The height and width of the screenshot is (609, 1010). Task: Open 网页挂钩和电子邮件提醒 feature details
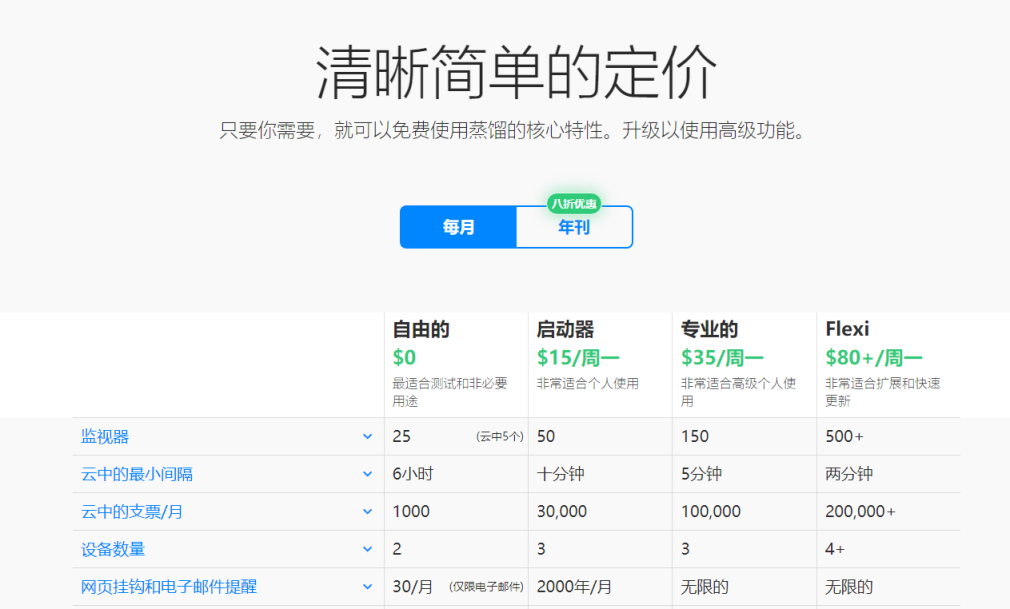(169, 587)
